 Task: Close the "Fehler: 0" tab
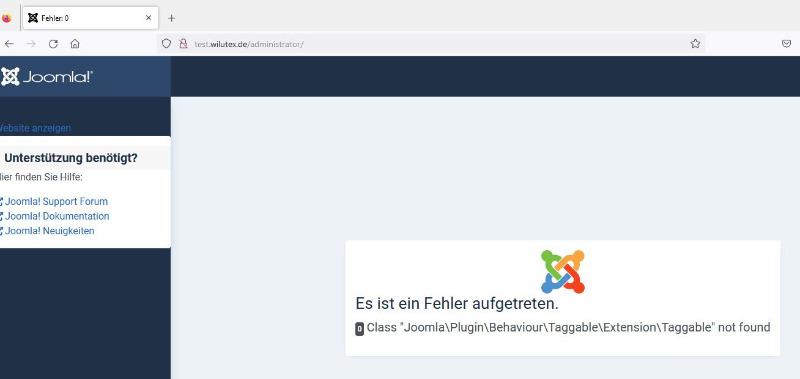tap(148, 18)
